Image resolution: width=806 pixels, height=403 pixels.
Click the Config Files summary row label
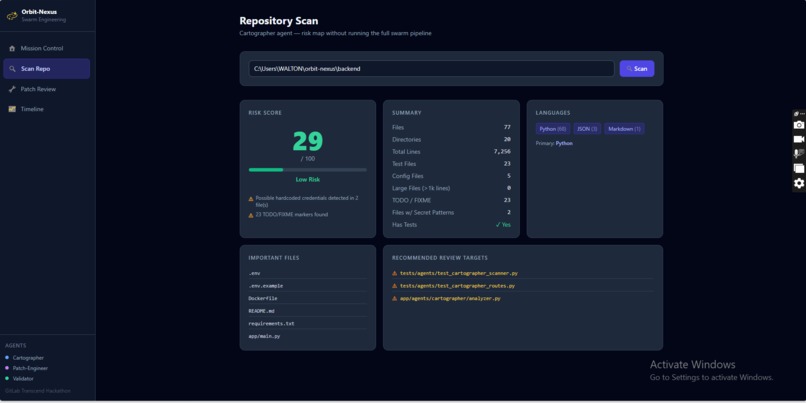406,176
